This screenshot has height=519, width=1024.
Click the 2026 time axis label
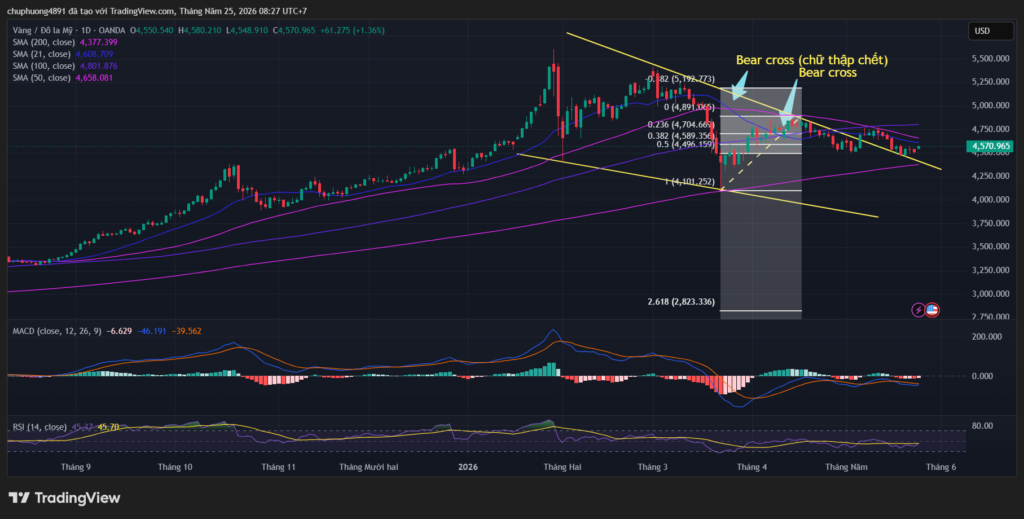click(468, 467)
